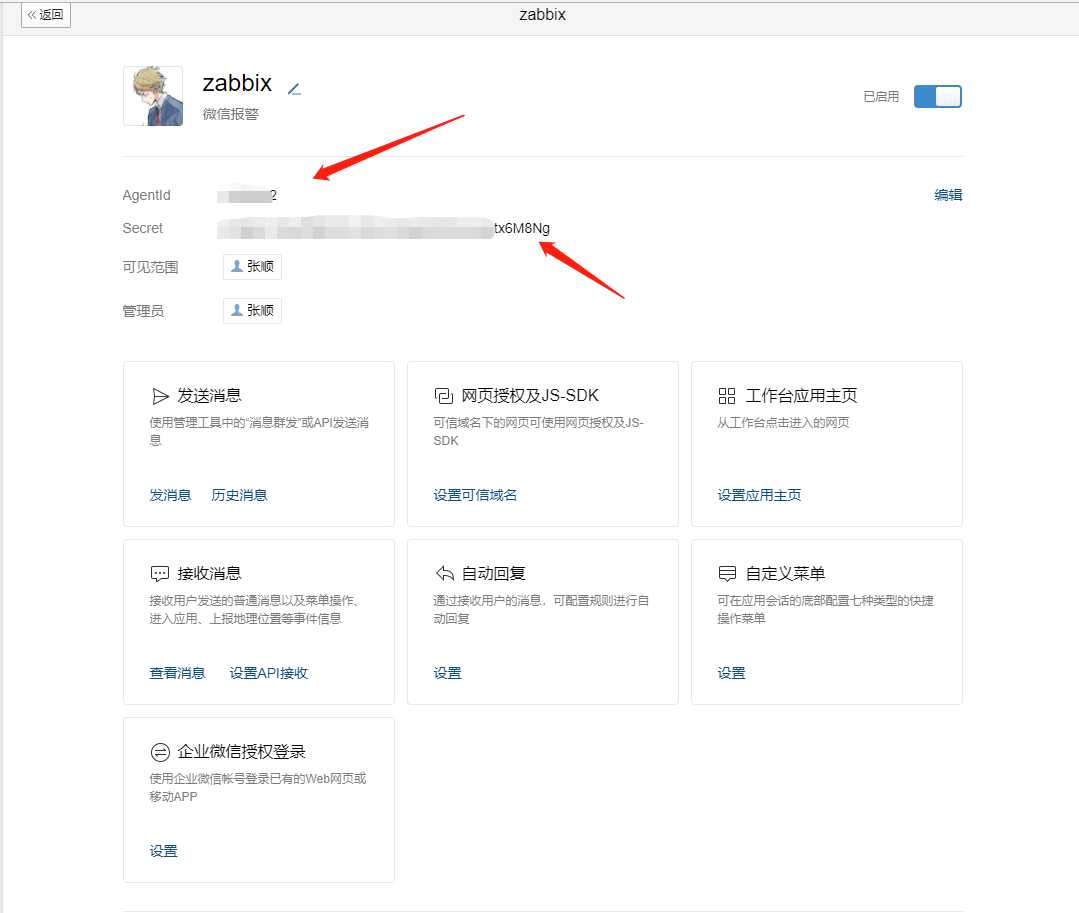Screen dimensions: 1079x913
Task: Click the 管理员 field label
Action: coord(143,311)
